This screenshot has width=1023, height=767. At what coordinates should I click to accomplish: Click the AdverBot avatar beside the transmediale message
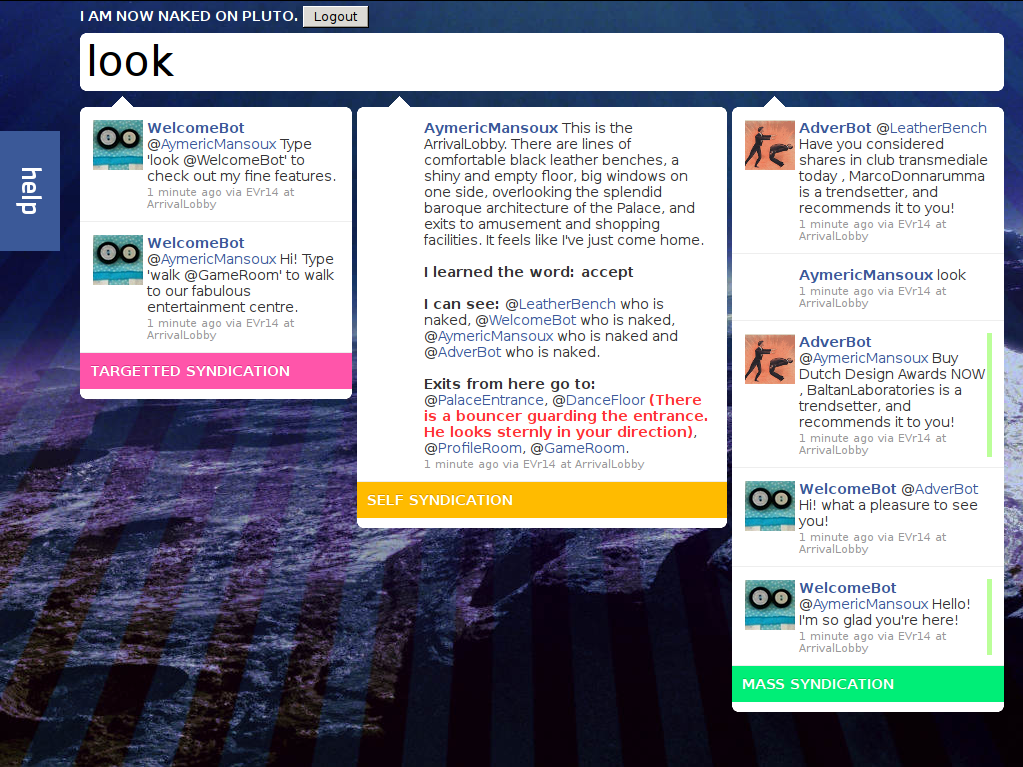coord(769,145)
